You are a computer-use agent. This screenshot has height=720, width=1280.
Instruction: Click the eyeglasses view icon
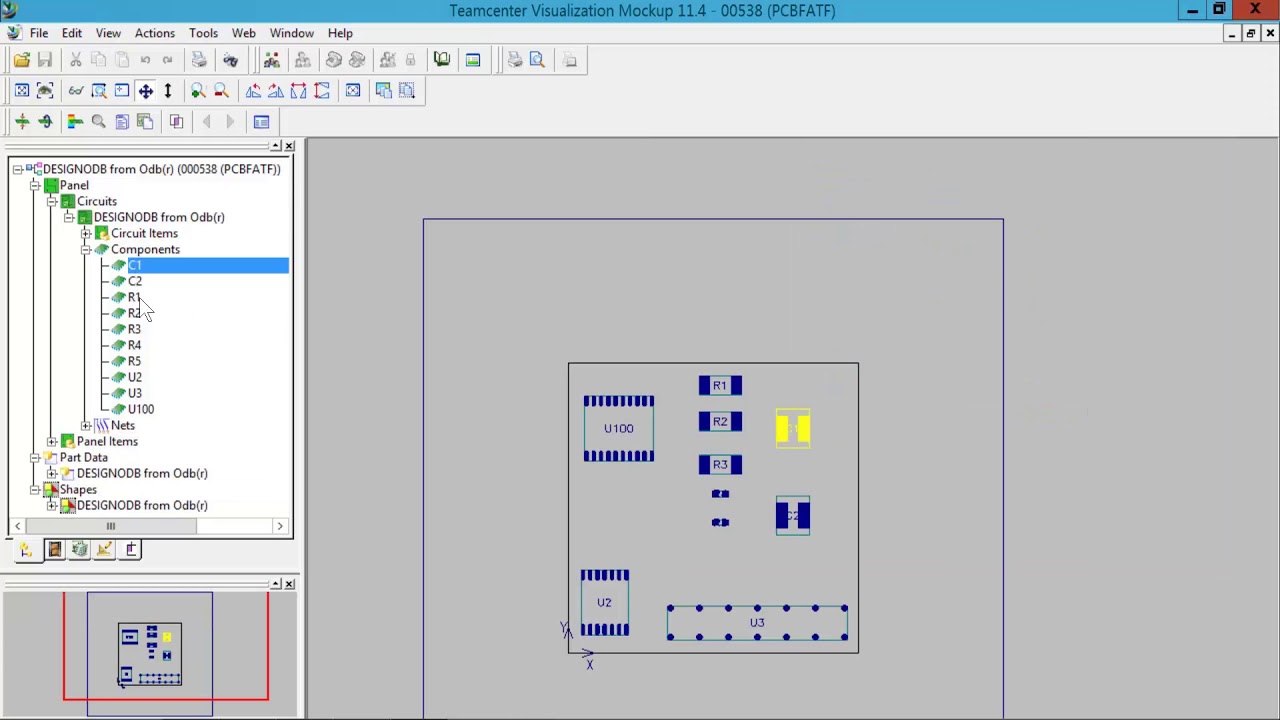point(75,91)
